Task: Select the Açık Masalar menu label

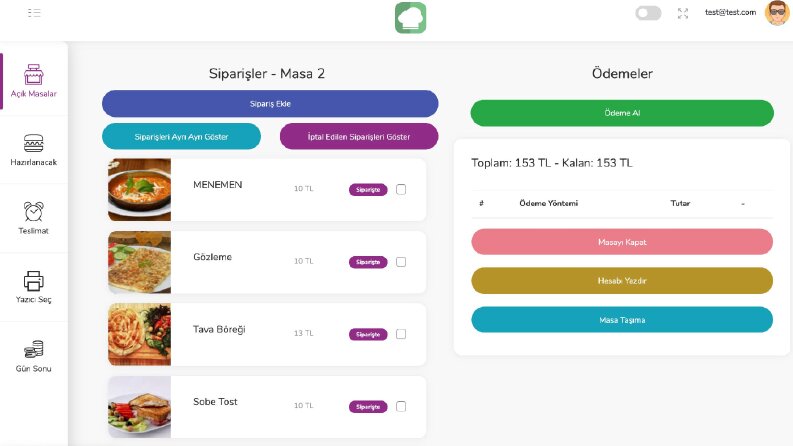Action: (33, 94)
